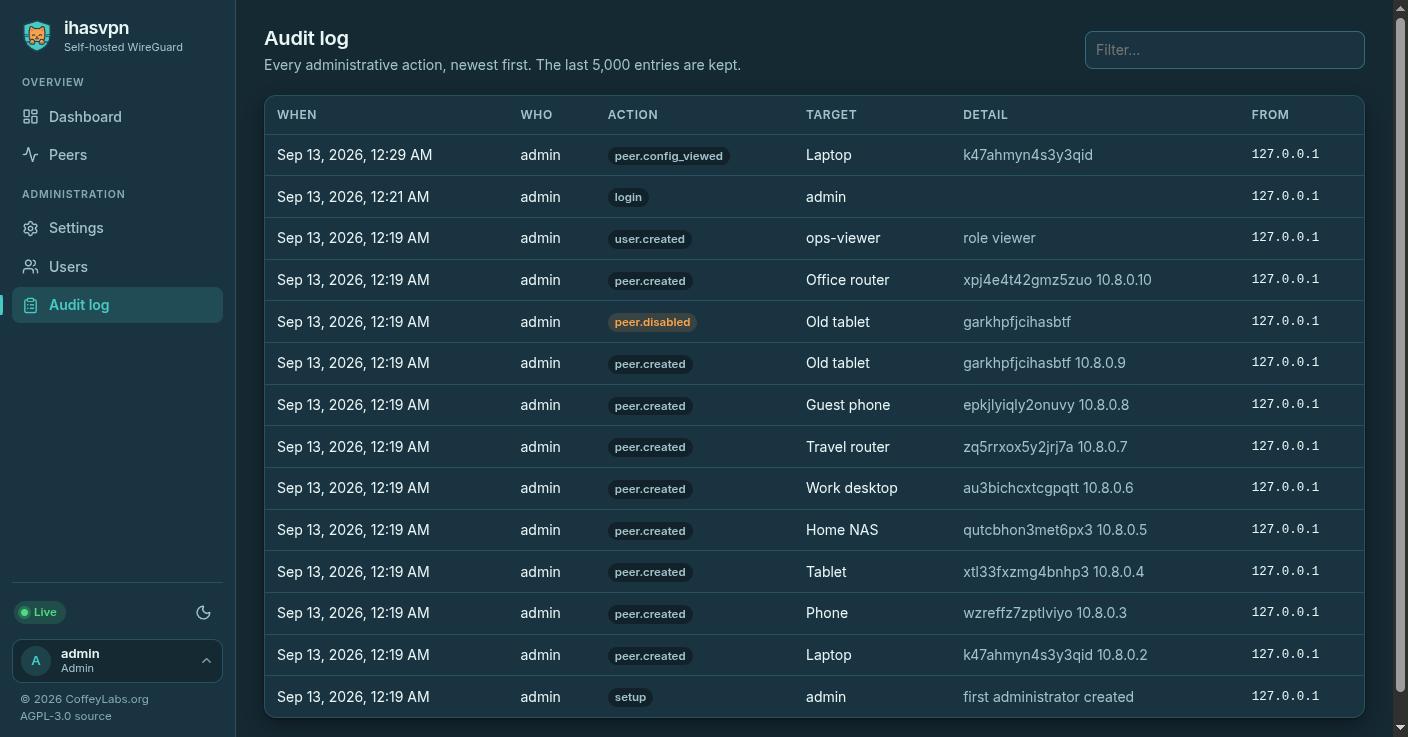Open the Settings page
The width and height of the screenshot is (1408, 737).
click(x=117, y=228)
